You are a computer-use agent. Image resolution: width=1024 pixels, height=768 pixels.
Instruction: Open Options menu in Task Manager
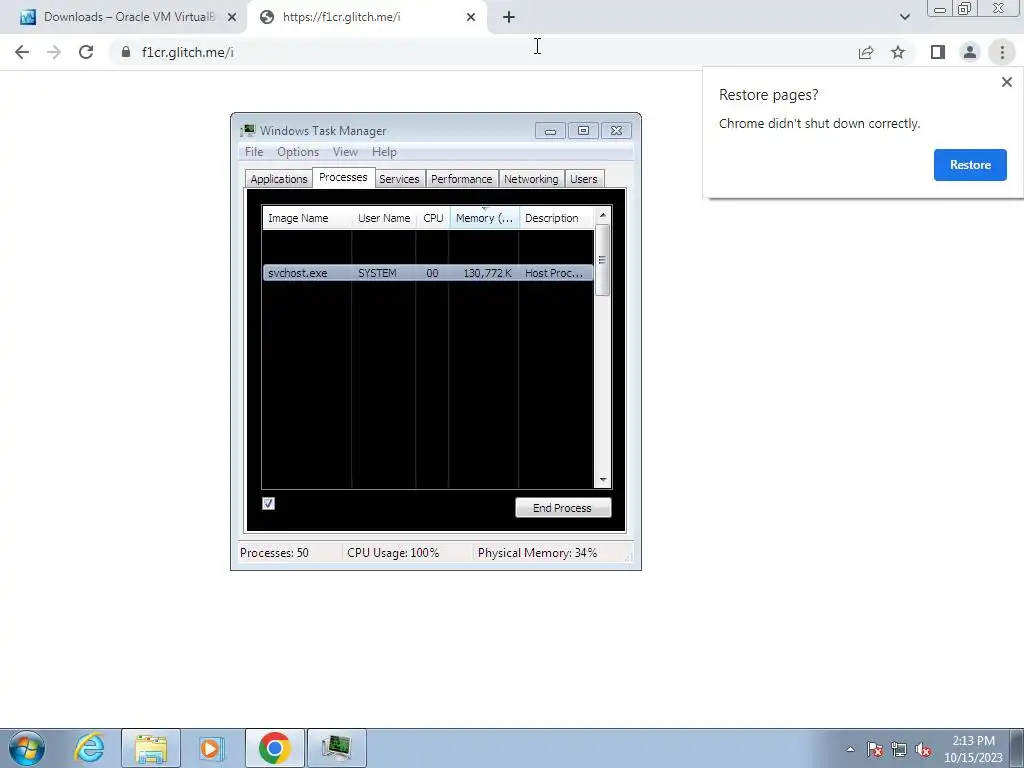click(298, 152)
